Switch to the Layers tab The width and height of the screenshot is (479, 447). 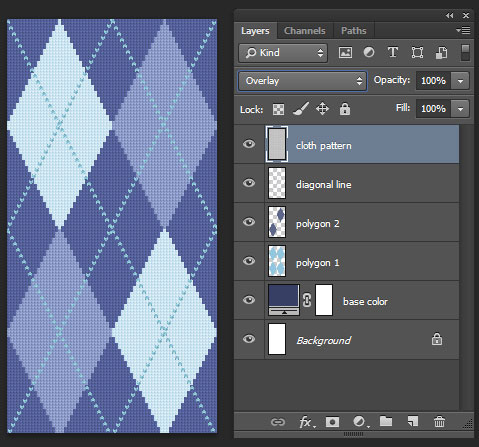255,31
